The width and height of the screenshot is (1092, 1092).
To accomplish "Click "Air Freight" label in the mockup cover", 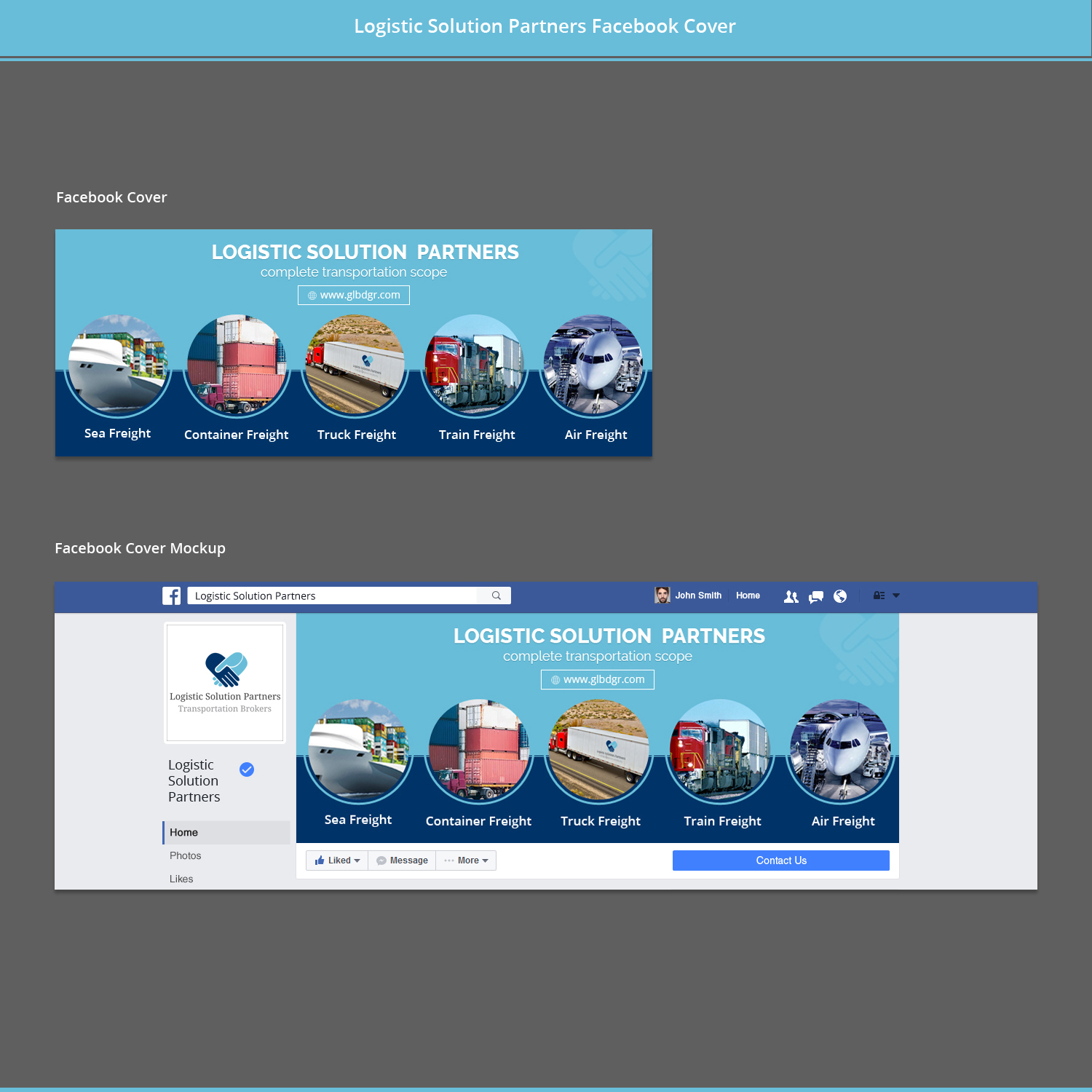I will pos(843,821).
